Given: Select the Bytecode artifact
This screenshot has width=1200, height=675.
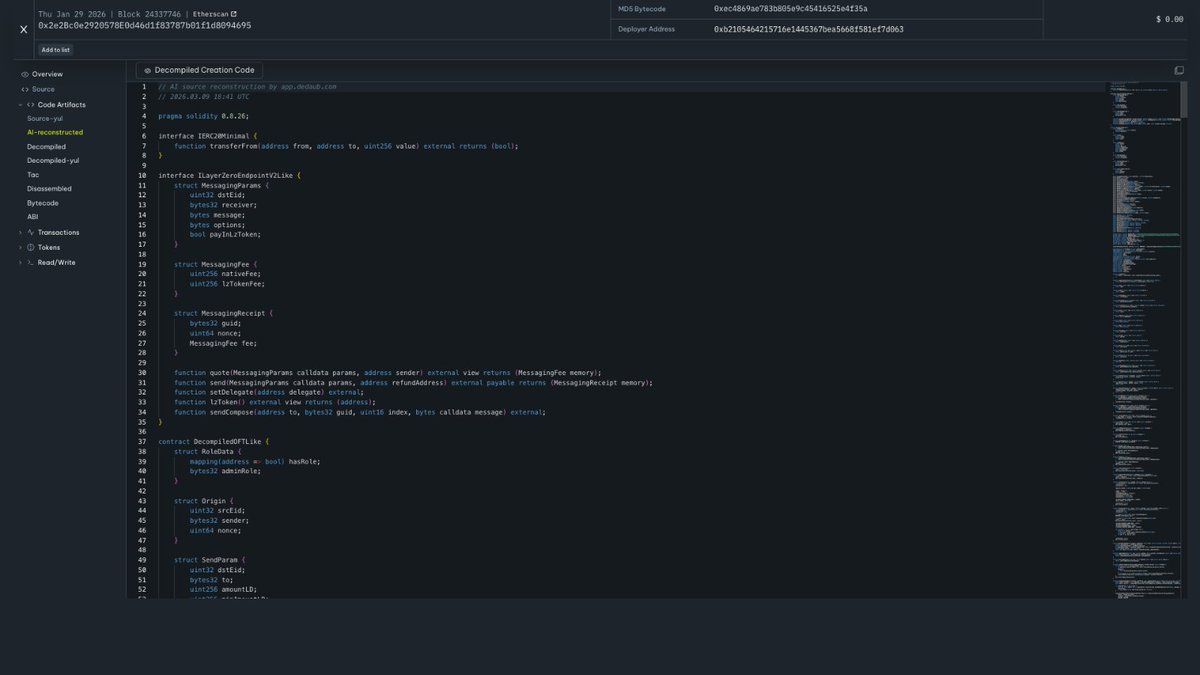Looking at the screenshot, I should [43, 203].
